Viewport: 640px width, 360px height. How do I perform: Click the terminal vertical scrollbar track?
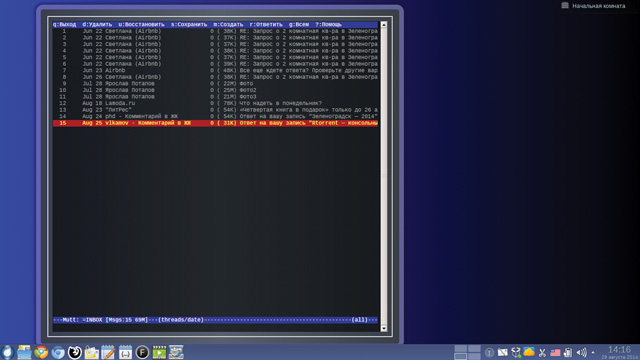coord(384,176)
